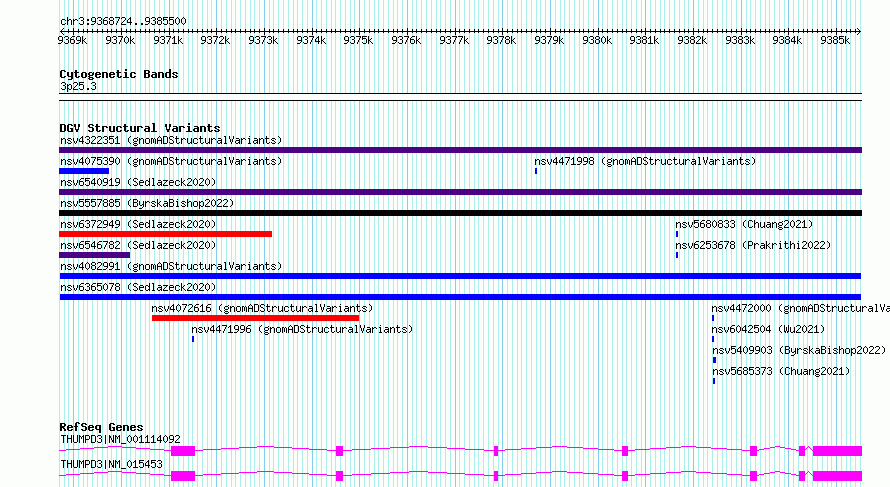Select the purple nsv6546782 variant bar
The image size is (890, 487).
pyautogui.click(x=94, y=255)
